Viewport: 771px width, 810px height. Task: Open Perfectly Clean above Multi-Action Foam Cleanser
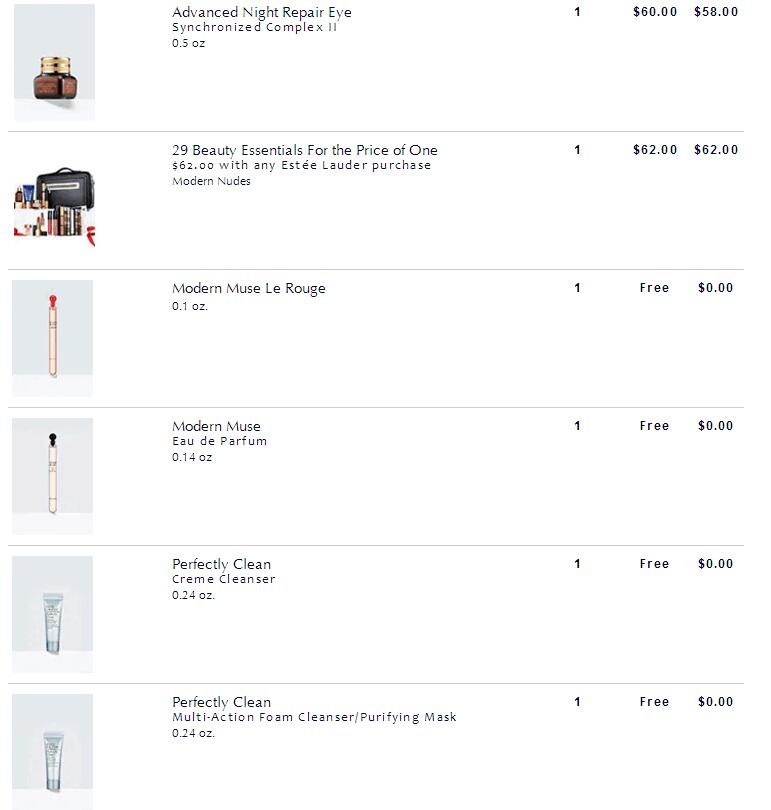222,702
